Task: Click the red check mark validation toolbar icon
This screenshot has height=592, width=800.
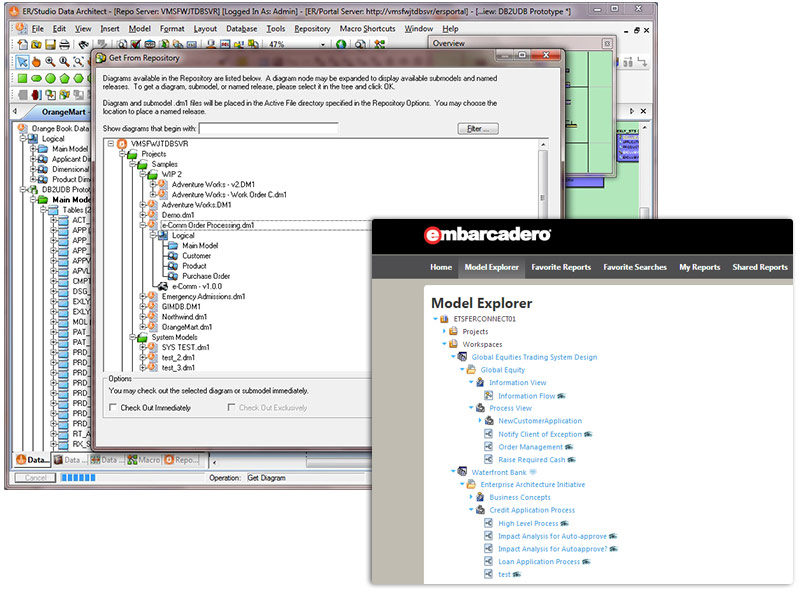Action: coord(135,45)
